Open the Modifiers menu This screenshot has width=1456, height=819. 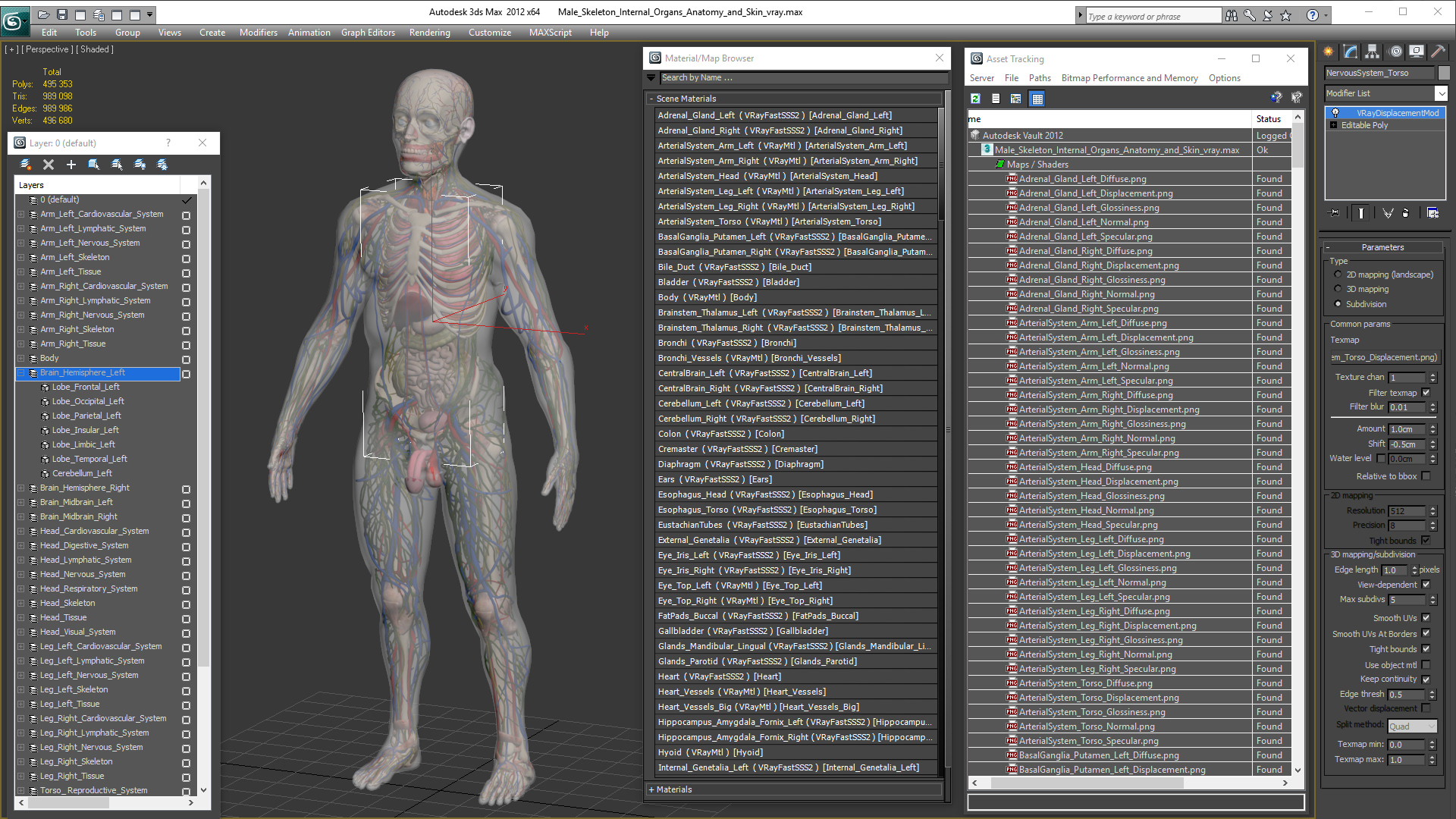[258, 33]
